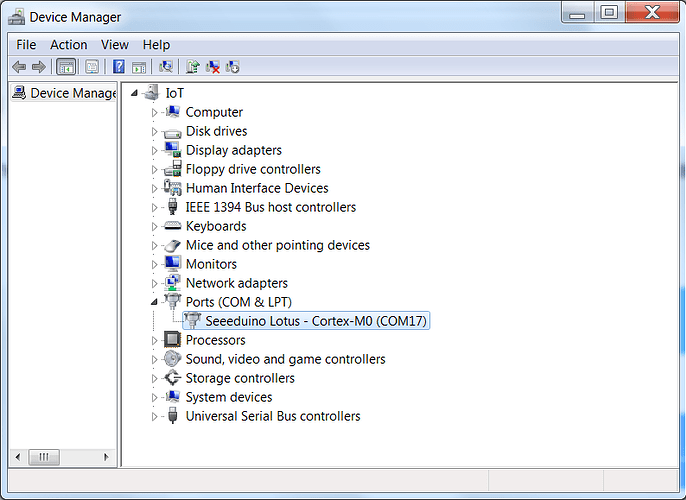
Task: Expand the Universal Serial Bus controllers node
Action: tap(155, 416)
